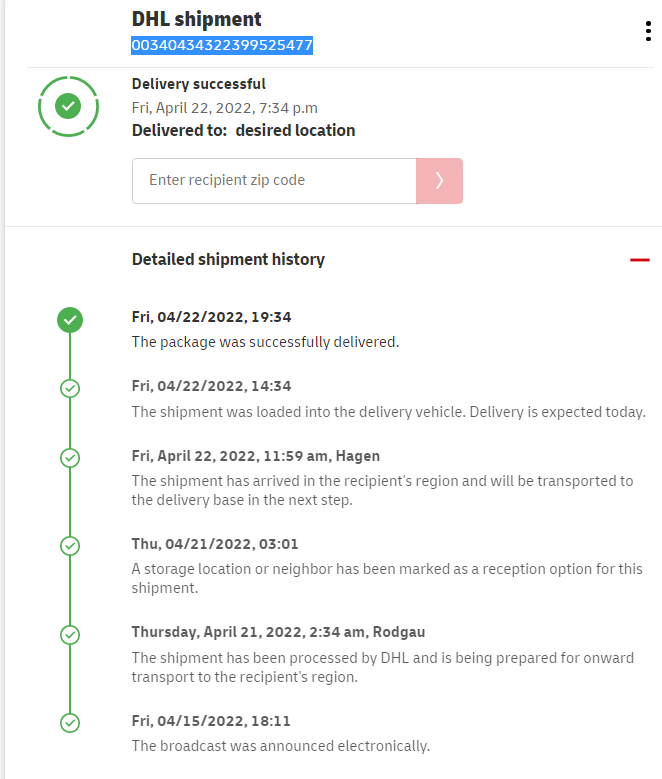Click the Delivery successful status text
This screenshot has width=662, height=779.
click(x=199, y=84)
